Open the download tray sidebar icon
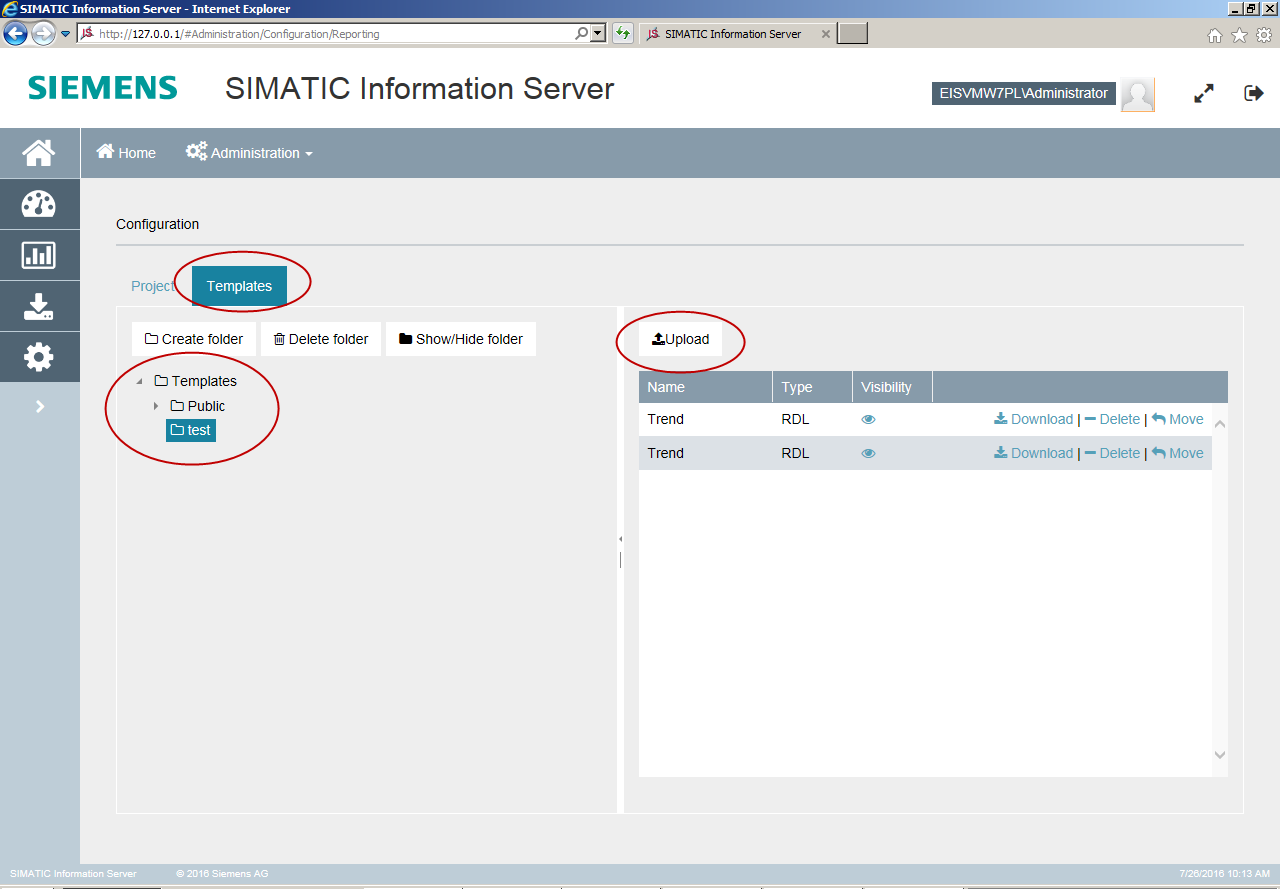This screenshot has width=1280, height=889. [x=39, y=306]
